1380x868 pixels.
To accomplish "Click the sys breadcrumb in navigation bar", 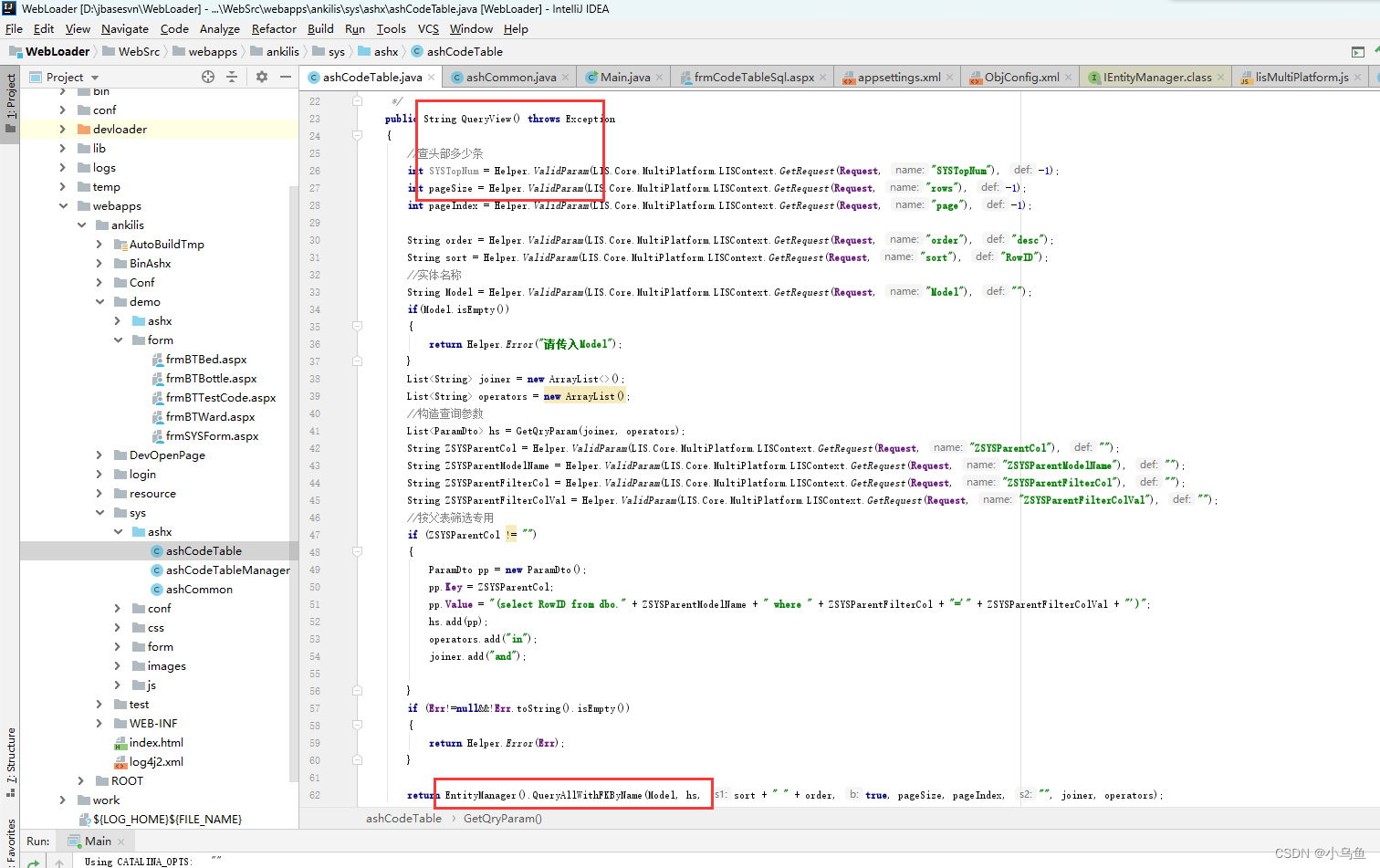I will click(329, 52).
